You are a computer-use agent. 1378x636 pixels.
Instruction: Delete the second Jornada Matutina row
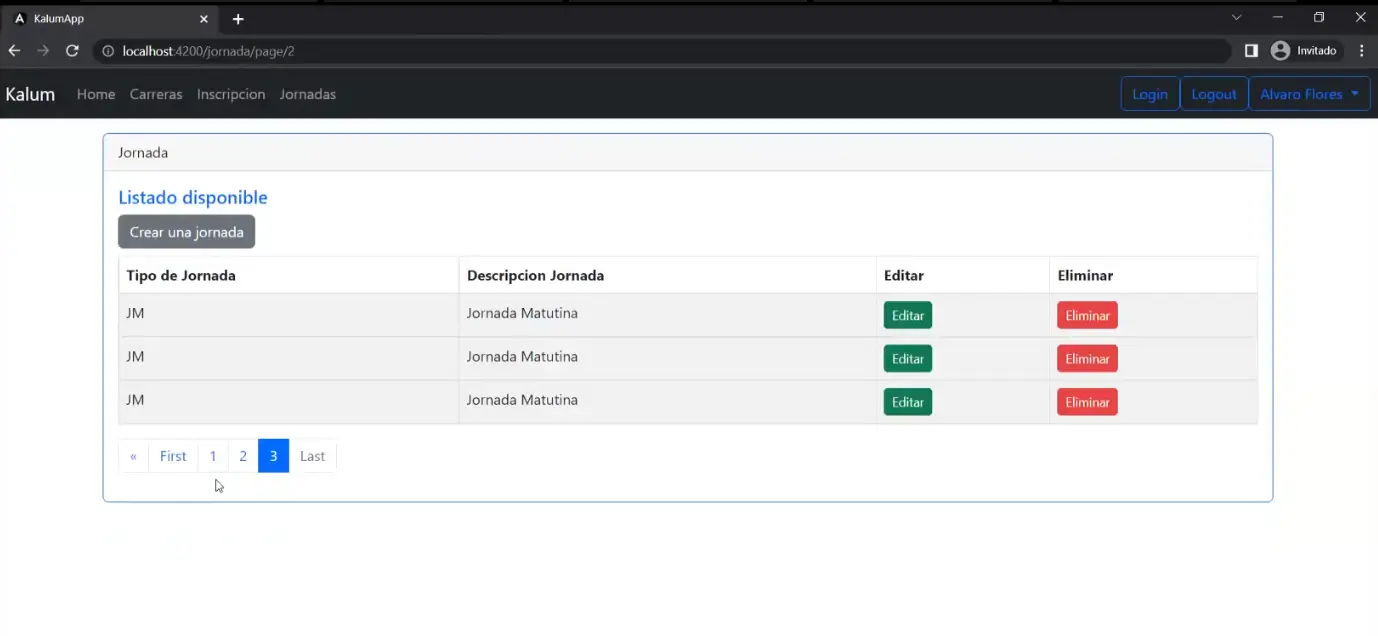(1087, 359)
